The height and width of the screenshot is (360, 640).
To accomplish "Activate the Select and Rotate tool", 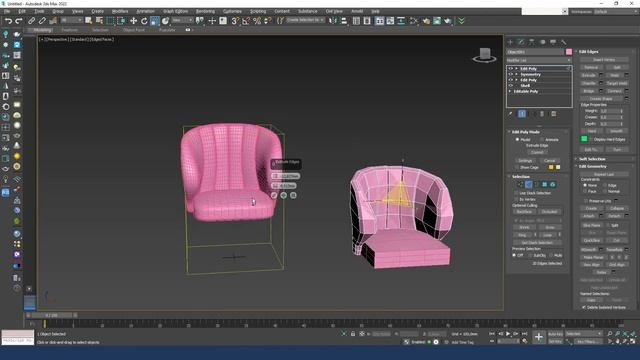I will tap(144, 21).
